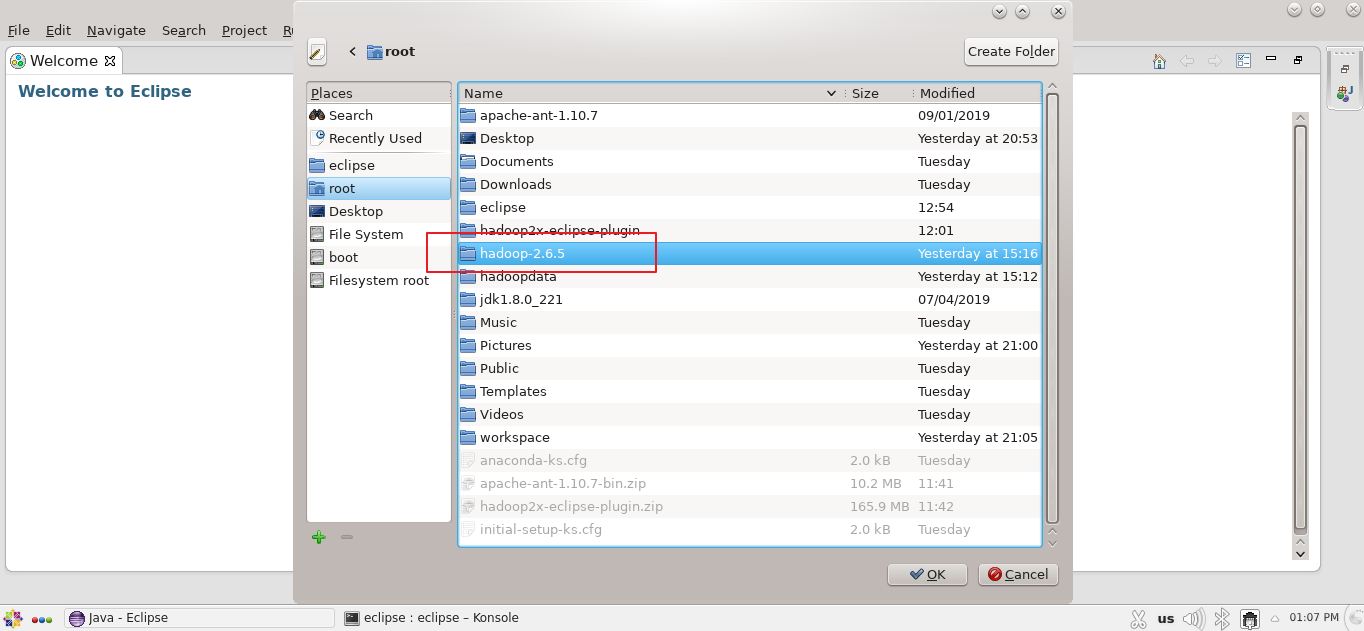Select the jdk1.8.0_221 folder
The image size is (1364, 631).
pos(750,299)
